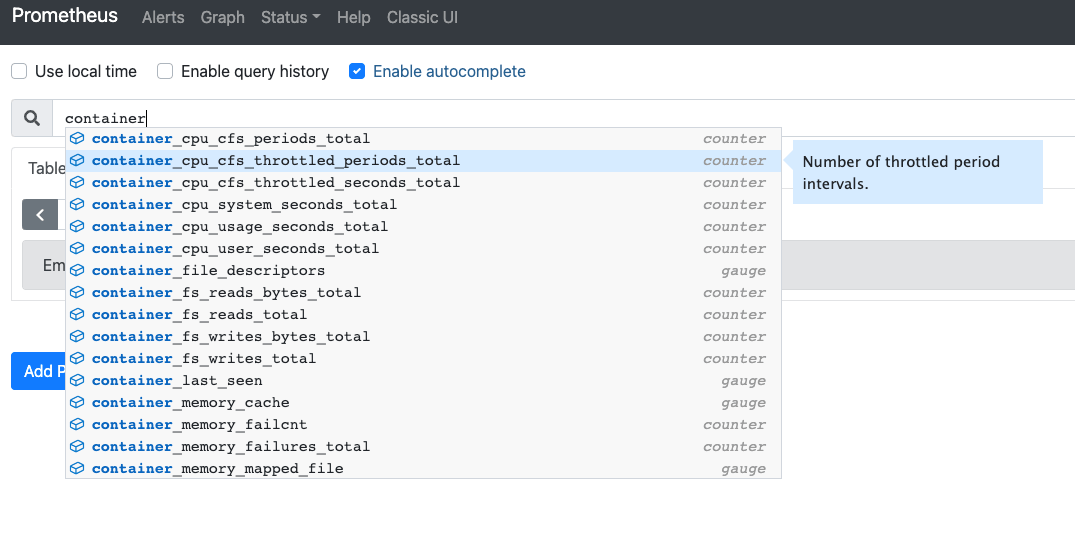Image resolution: width=1075 pixels, height=539 pixels.
Task: Enable the query history checkbox
Action: (x=165, y=71)
